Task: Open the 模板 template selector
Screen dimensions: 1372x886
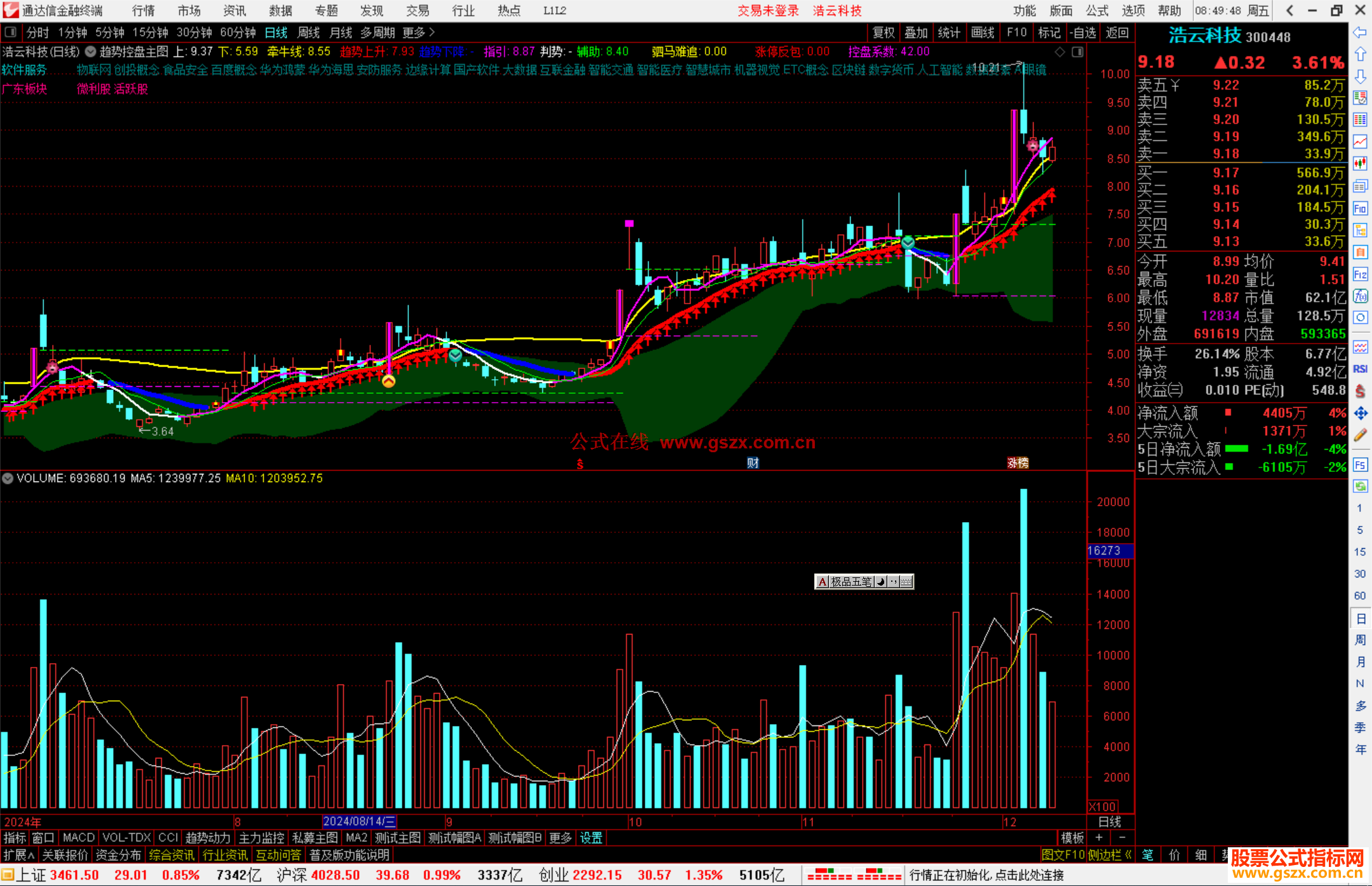Action: 1072,838
